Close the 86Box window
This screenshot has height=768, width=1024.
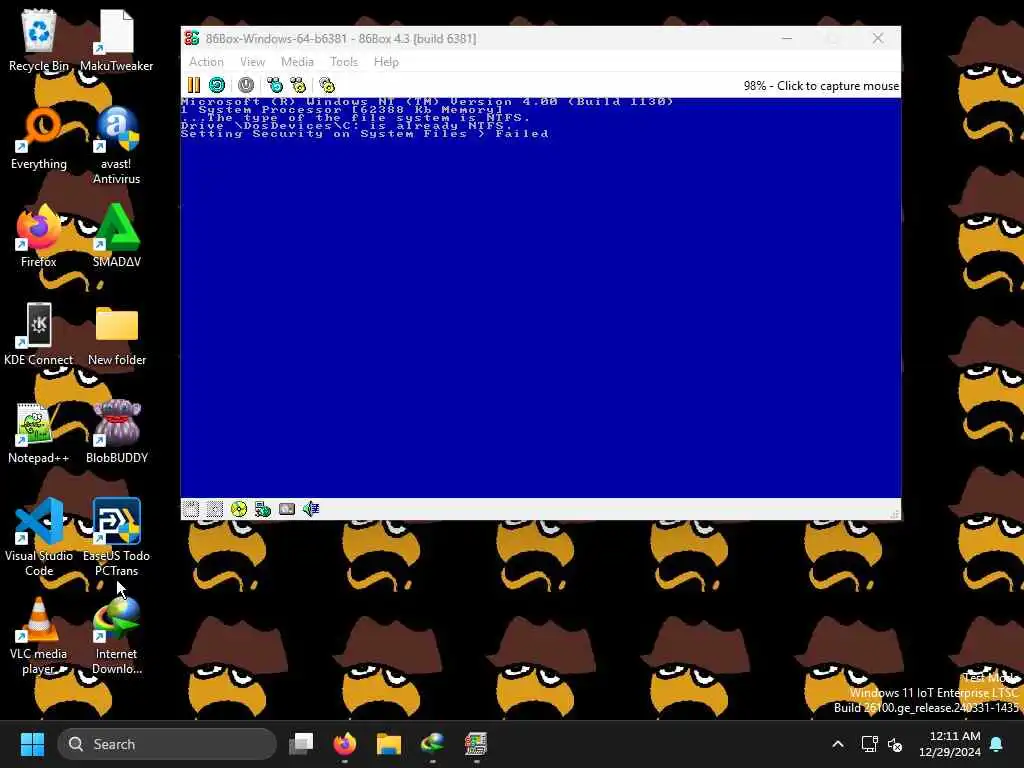click(x=878, y=39)
